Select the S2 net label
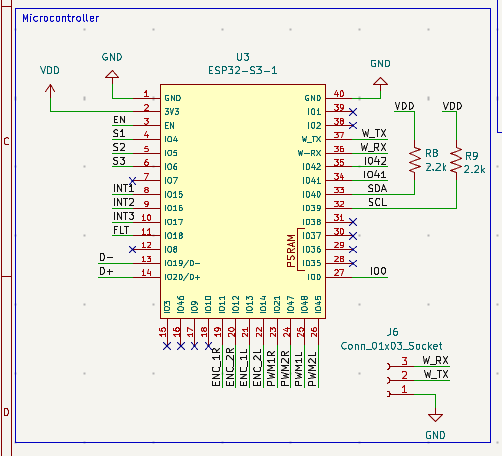The image size is (502, 456). tap(119, 147)
